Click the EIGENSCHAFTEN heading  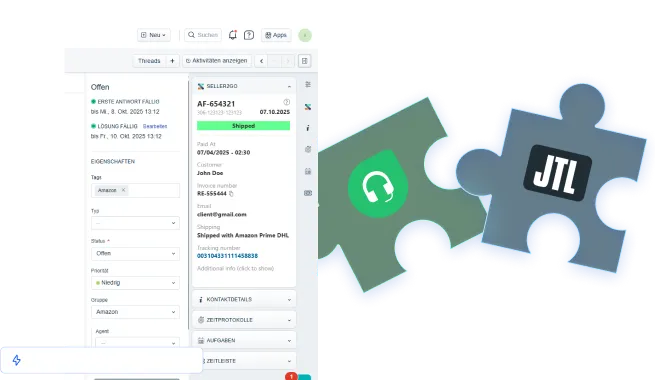[113, 161]
